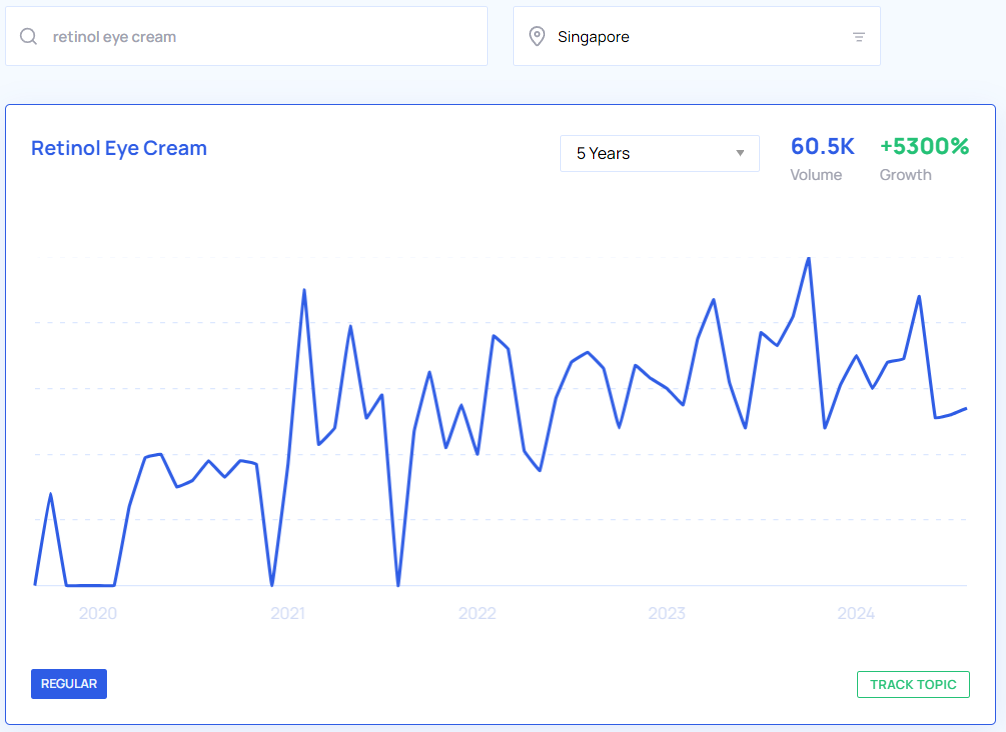The width and height of the screenshot is (1006, 732).
Task: Click the 2021 year label on axis
Action: 288,613
